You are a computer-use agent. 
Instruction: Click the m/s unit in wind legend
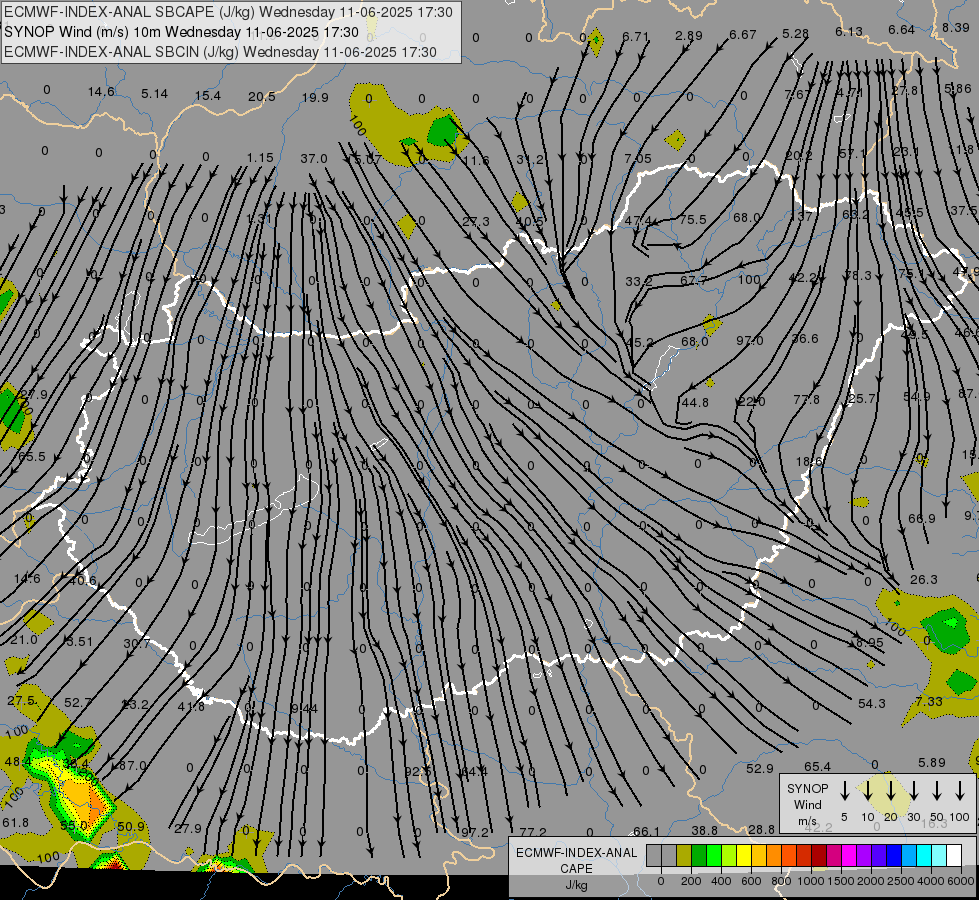click(x=807, y=821)
